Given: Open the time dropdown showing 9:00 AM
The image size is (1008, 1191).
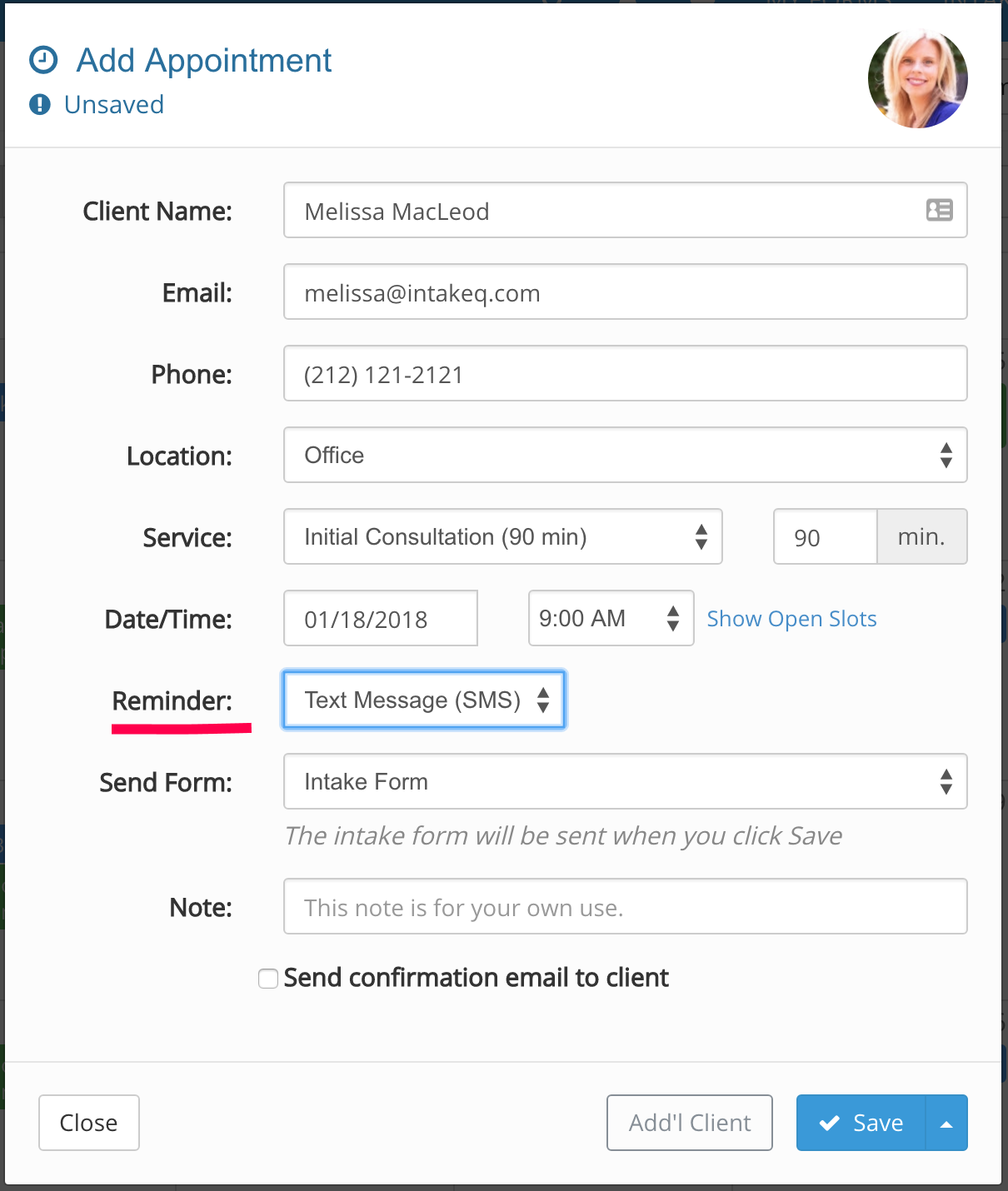Looking at the screenshot, I should (611, 618).
